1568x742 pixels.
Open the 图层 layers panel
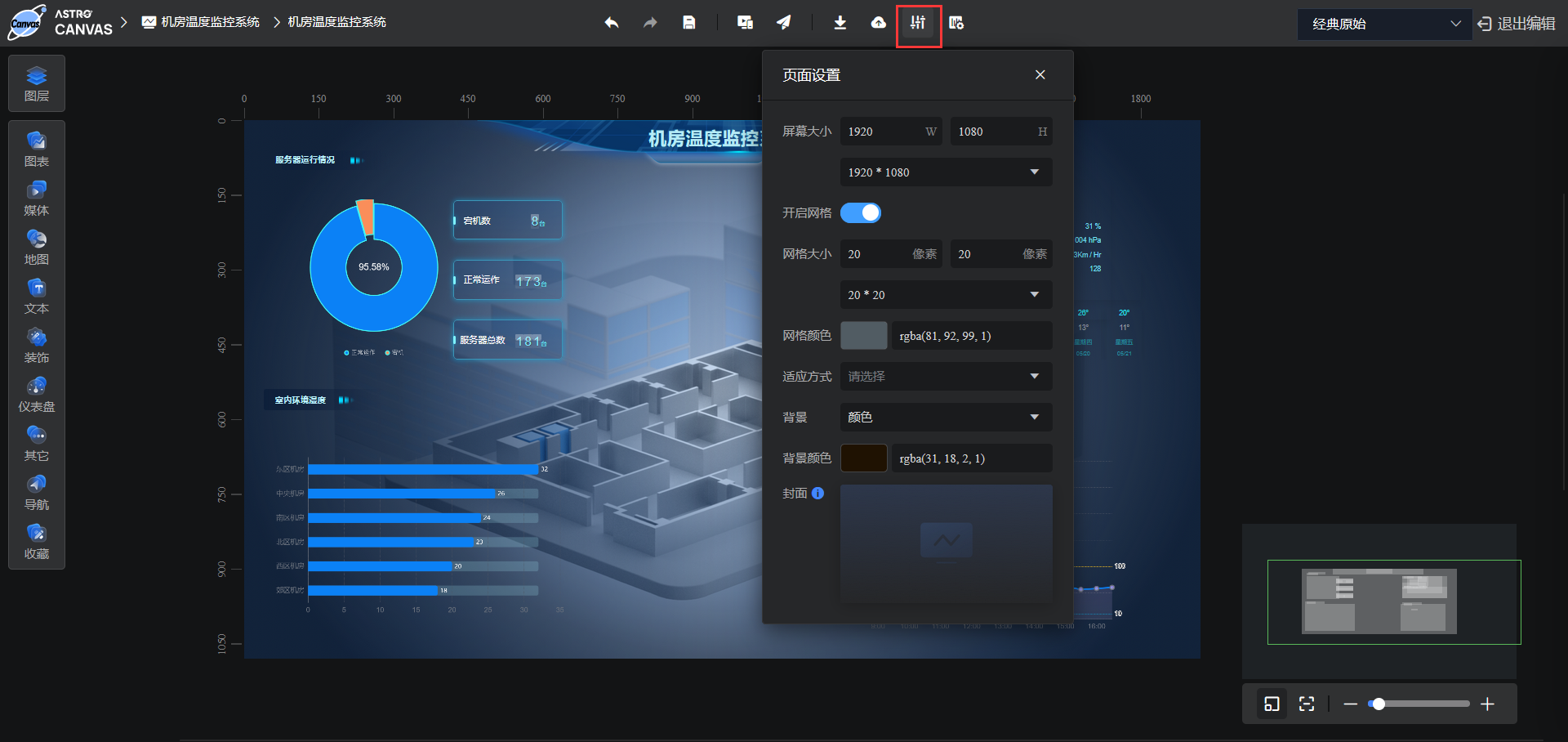[37, 84]
